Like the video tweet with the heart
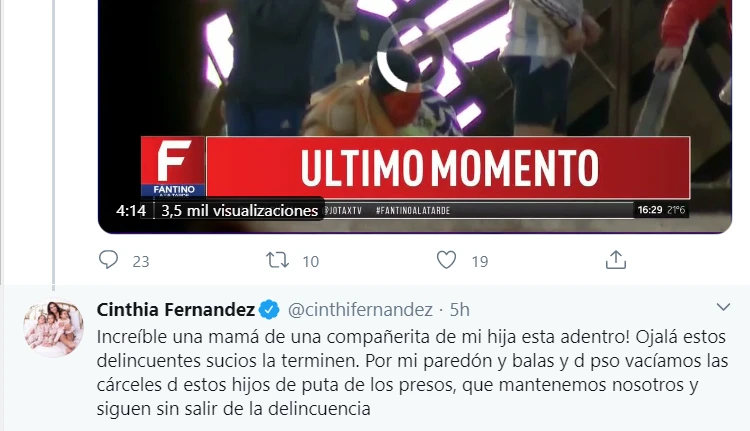750x431 pixels. 446,260
